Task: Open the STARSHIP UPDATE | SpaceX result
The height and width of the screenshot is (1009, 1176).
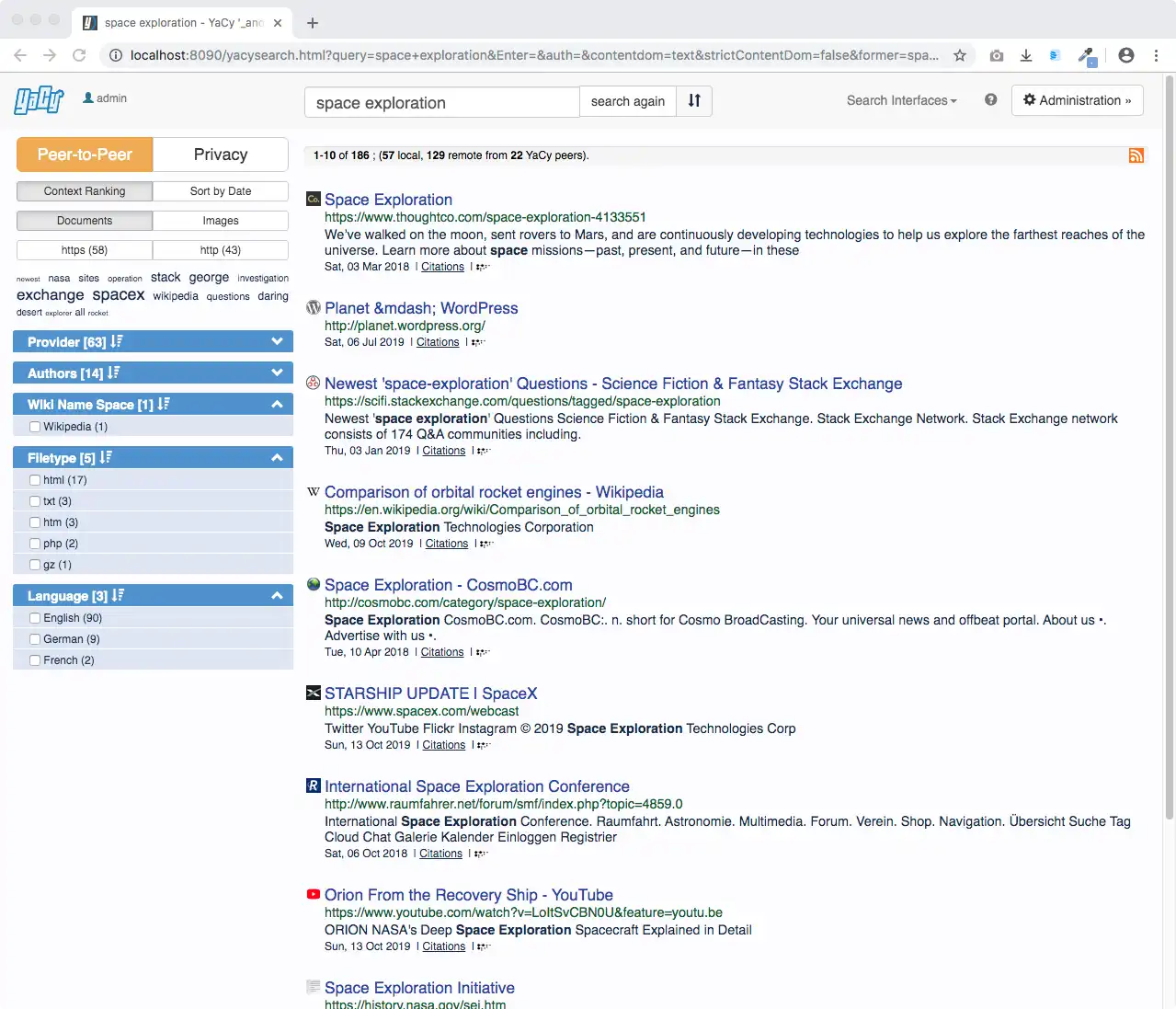Action: [x=430, y=694]
